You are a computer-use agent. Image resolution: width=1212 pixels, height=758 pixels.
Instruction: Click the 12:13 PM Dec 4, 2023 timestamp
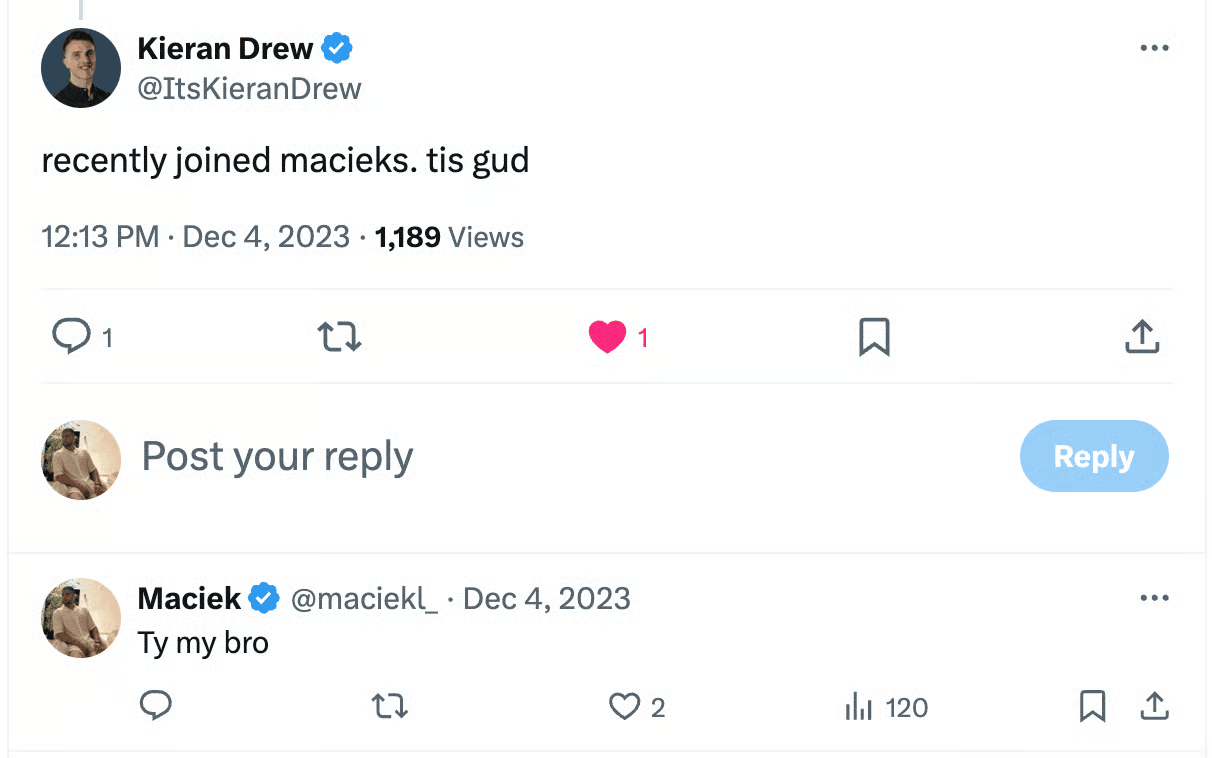[x=195, y=237]
